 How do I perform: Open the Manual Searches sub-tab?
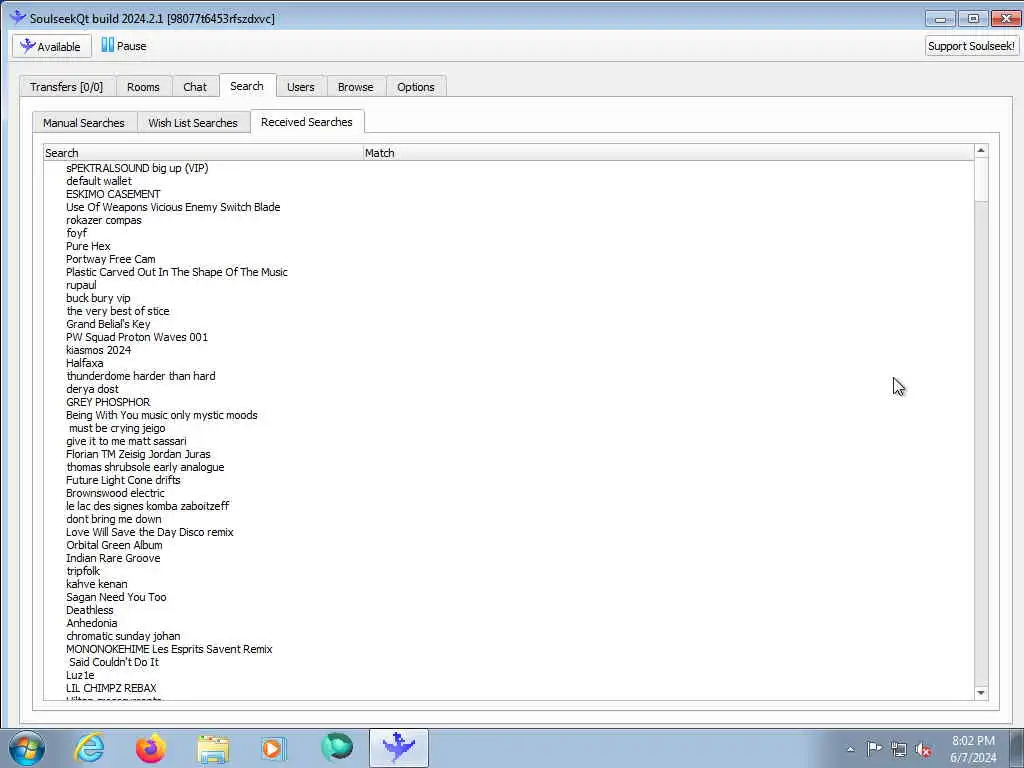coord(84,123)
